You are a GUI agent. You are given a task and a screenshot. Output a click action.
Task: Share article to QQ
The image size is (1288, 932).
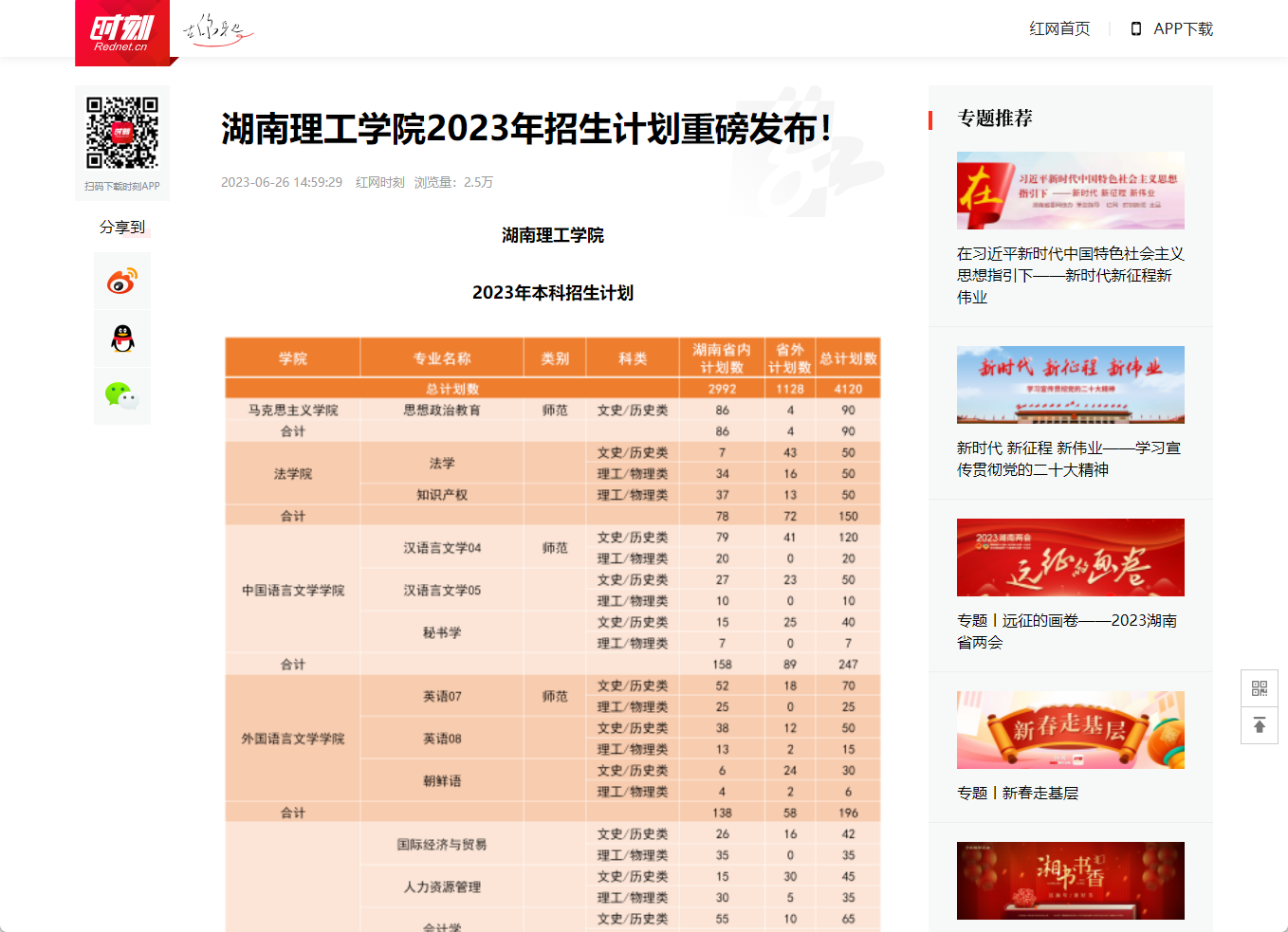(122, 338)
